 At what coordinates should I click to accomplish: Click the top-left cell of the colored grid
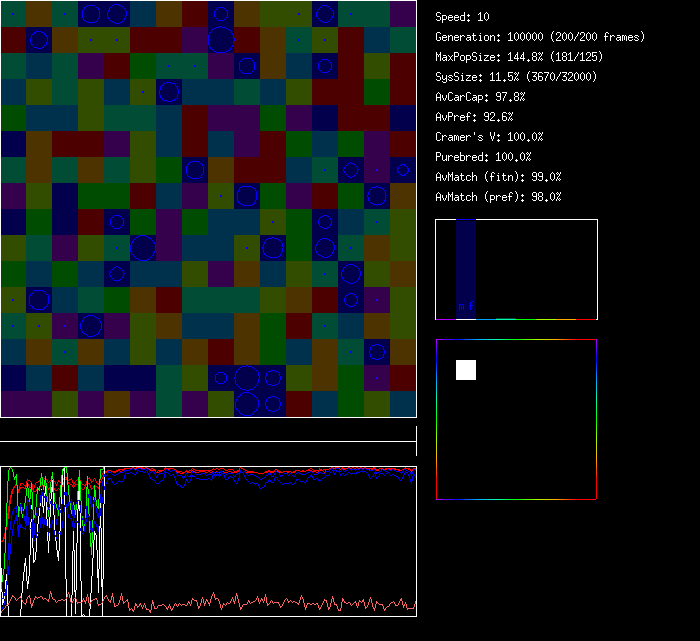[13, 14]
